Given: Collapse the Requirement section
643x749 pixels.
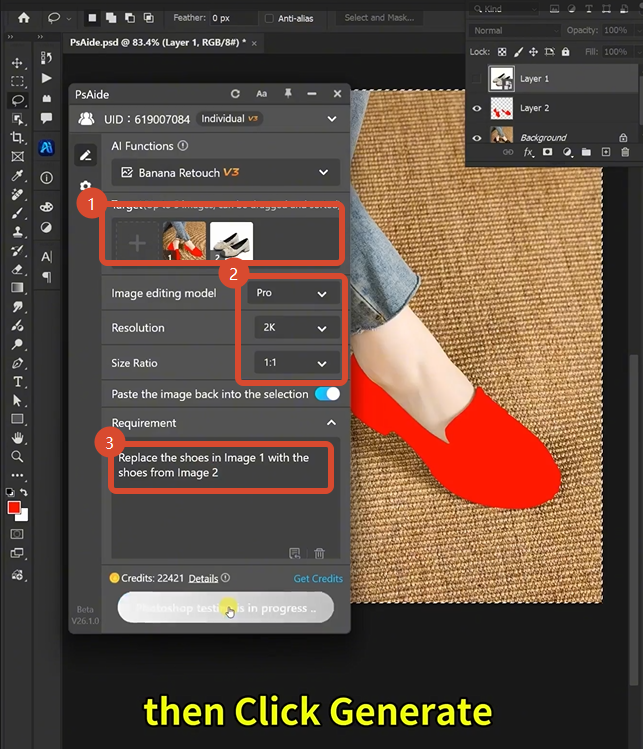Looking at the screenshot, I should 331,423.
